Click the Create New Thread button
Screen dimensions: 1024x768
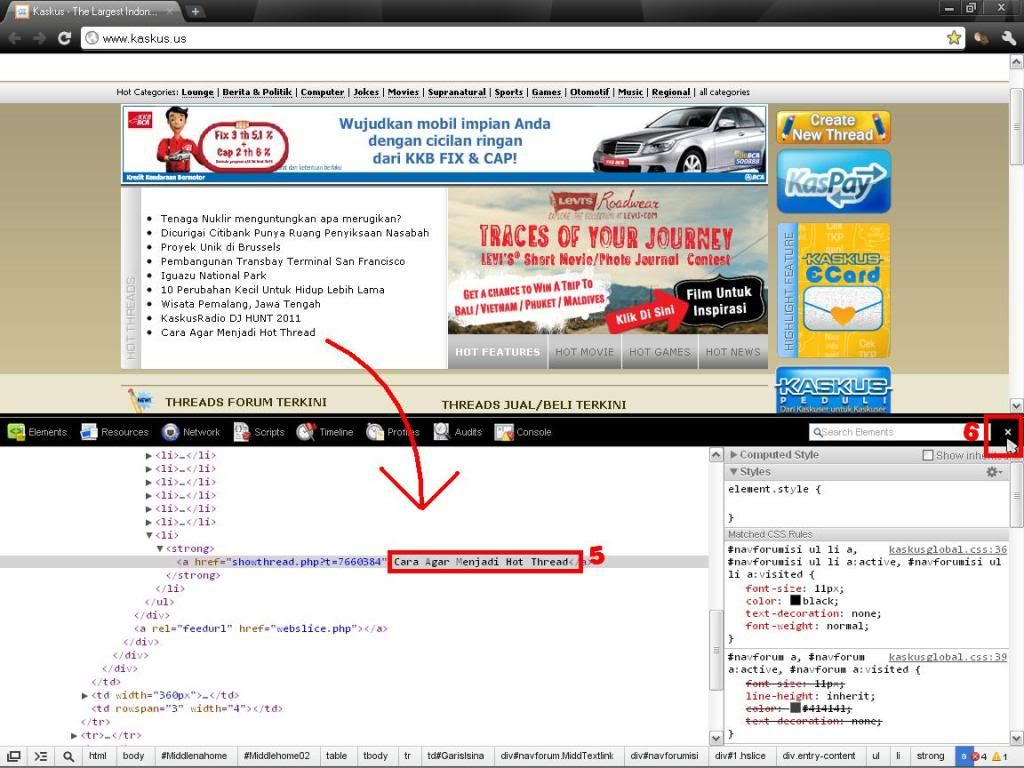click(833, 127)
